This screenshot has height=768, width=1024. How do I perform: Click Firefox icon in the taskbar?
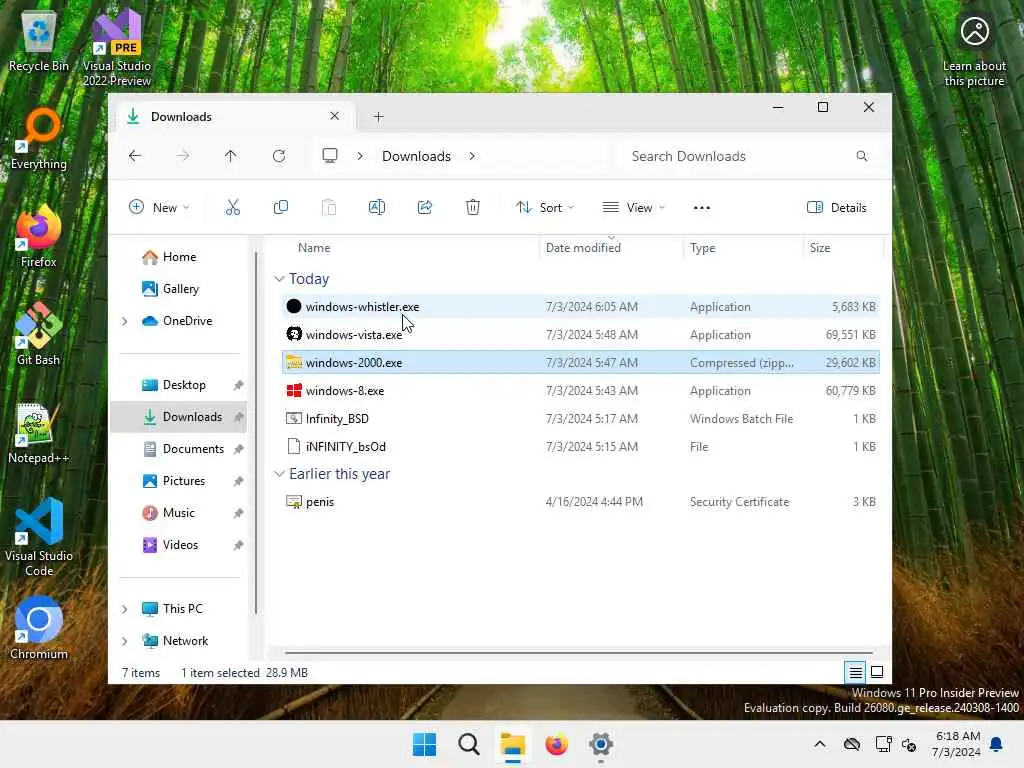(x=556, y=744)
